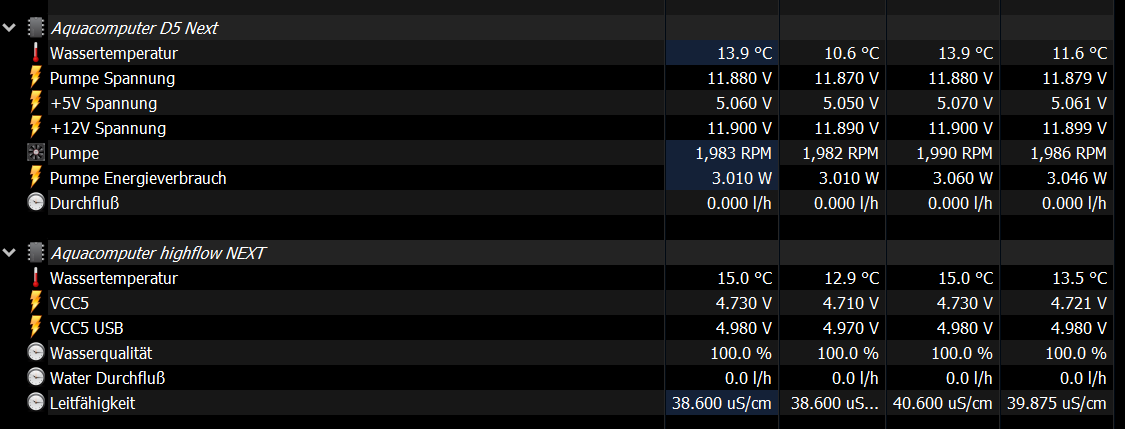The width and height of the screenshot is (1125, 429).
Task: Click the 11.899 V average +12V value
Action: [1075, 129]
